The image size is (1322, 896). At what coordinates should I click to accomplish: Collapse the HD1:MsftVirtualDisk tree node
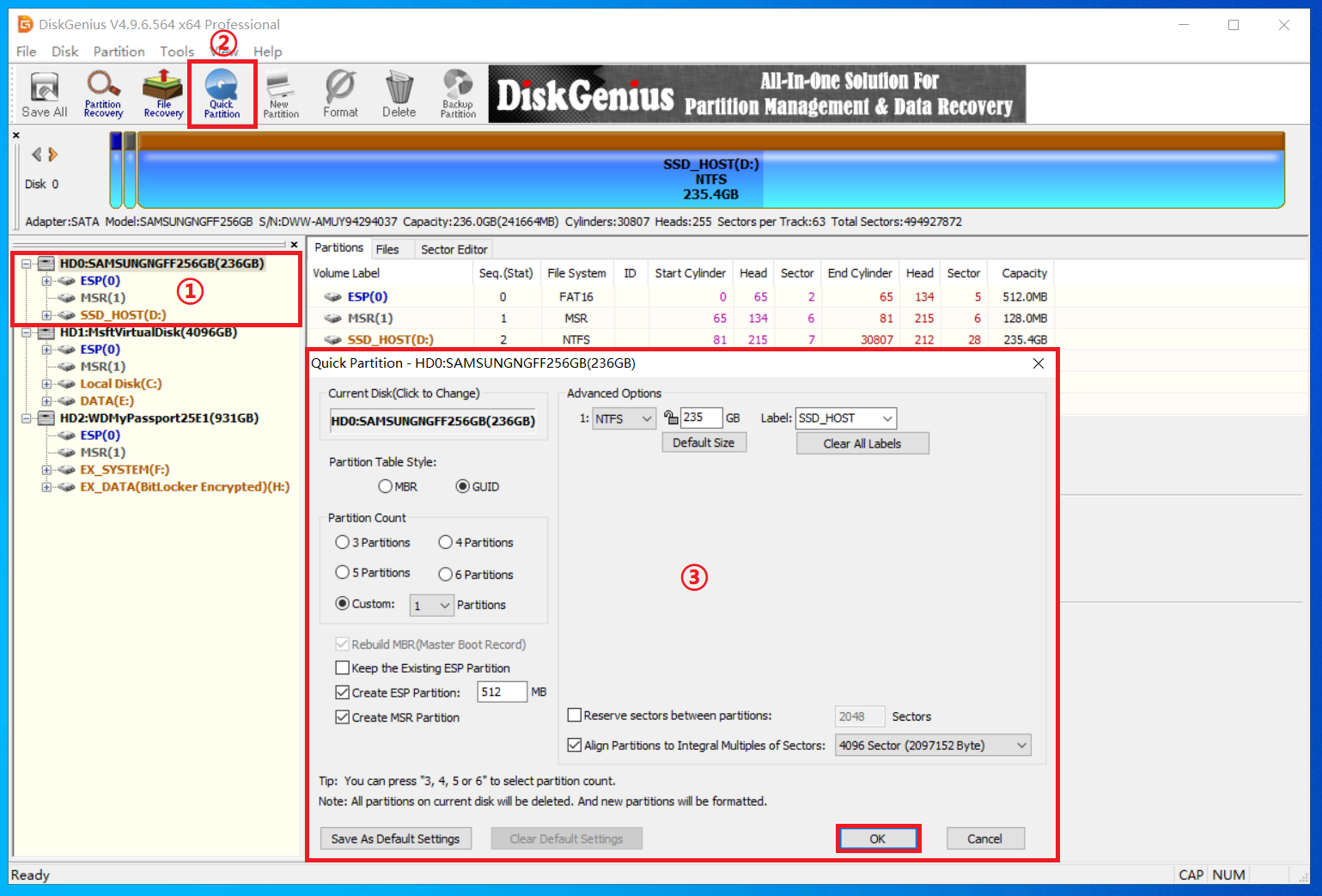(x=27, y=332)
